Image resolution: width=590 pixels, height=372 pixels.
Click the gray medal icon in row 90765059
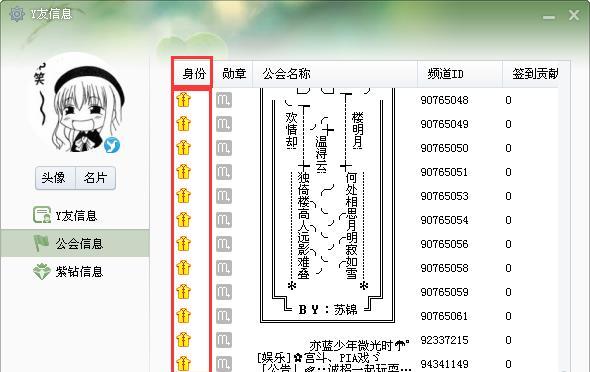click(x=224, y=292)
